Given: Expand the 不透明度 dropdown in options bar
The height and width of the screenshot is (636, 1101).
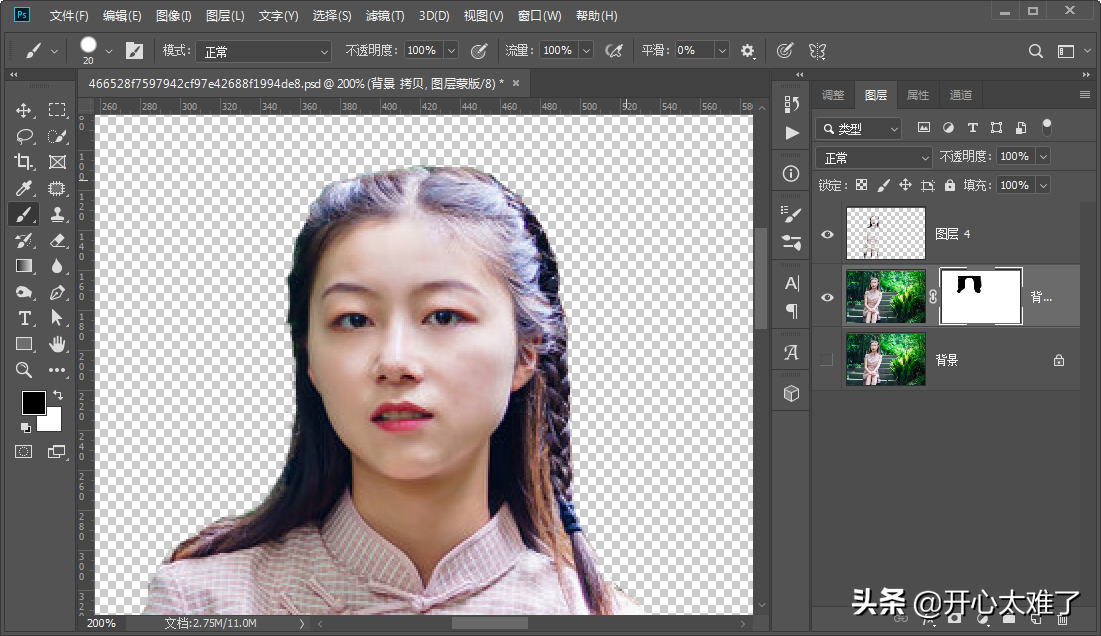Looking at the screenshot, I should [x=451, y=50].
